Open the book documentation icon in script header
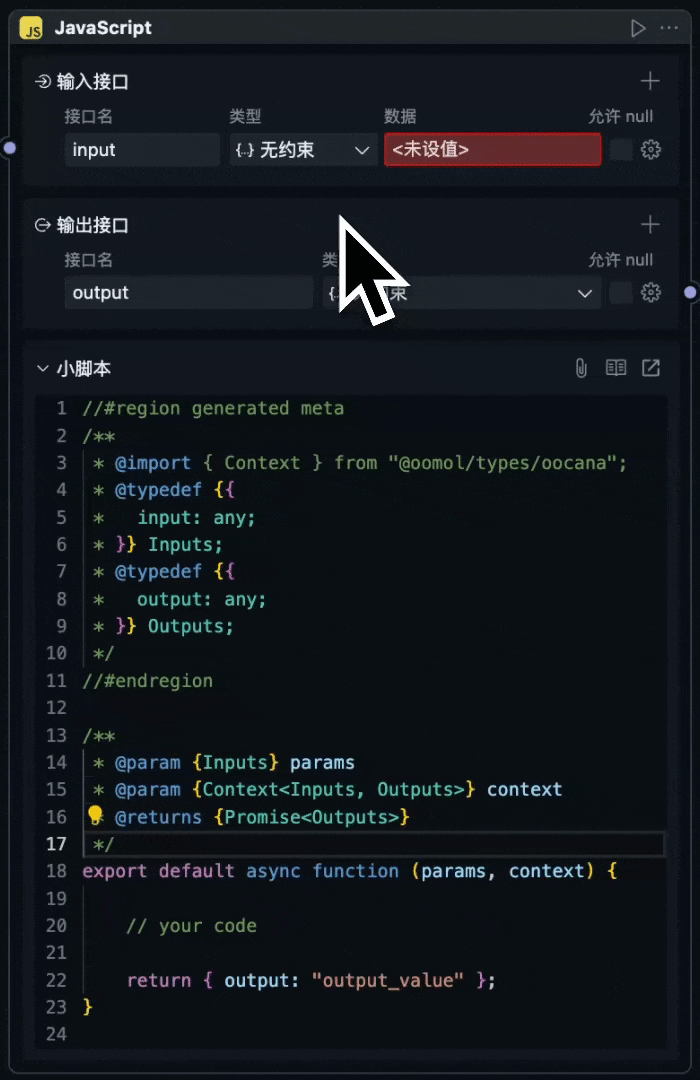This screenshot has width=700, height=1080. [x=616, y=368]
